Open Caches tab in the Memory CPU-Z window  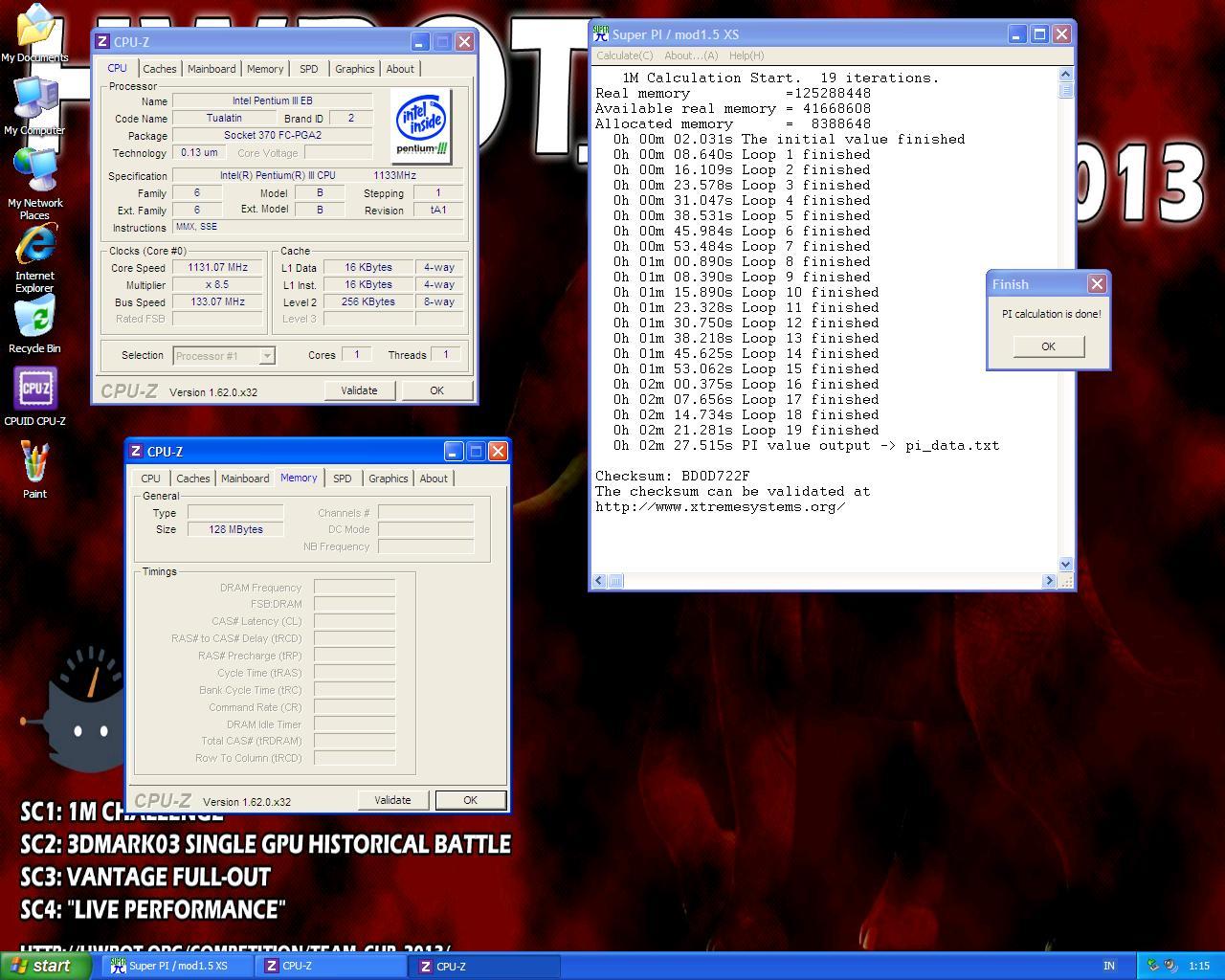[x=193, y=479]
